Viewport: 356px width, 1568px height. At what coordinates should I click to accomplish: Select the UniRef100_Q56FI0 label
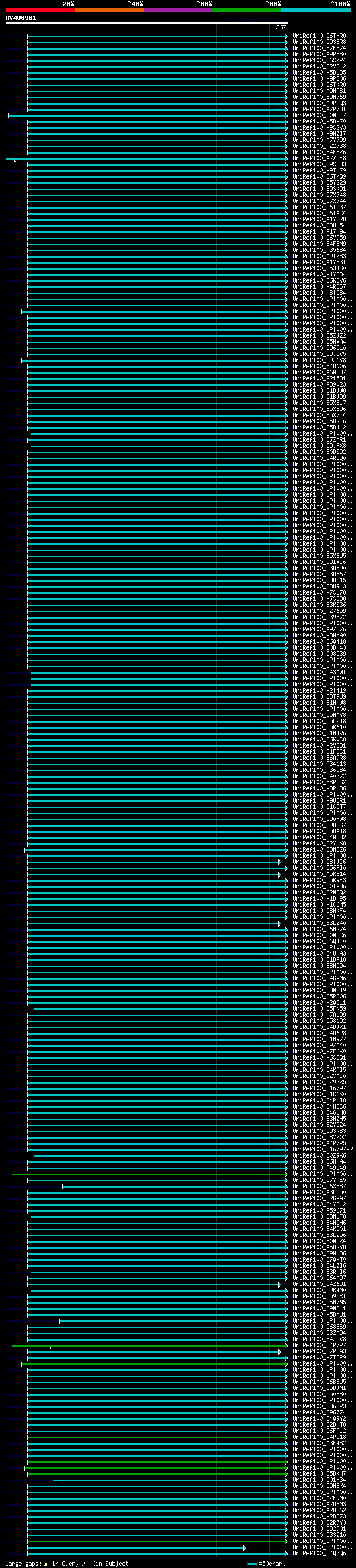(319, 868)
